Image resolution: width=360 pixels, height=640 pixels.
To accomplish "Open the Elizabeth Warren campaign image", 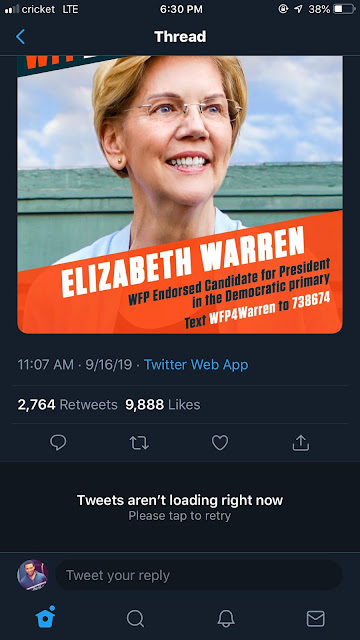I will coord(180,195).
